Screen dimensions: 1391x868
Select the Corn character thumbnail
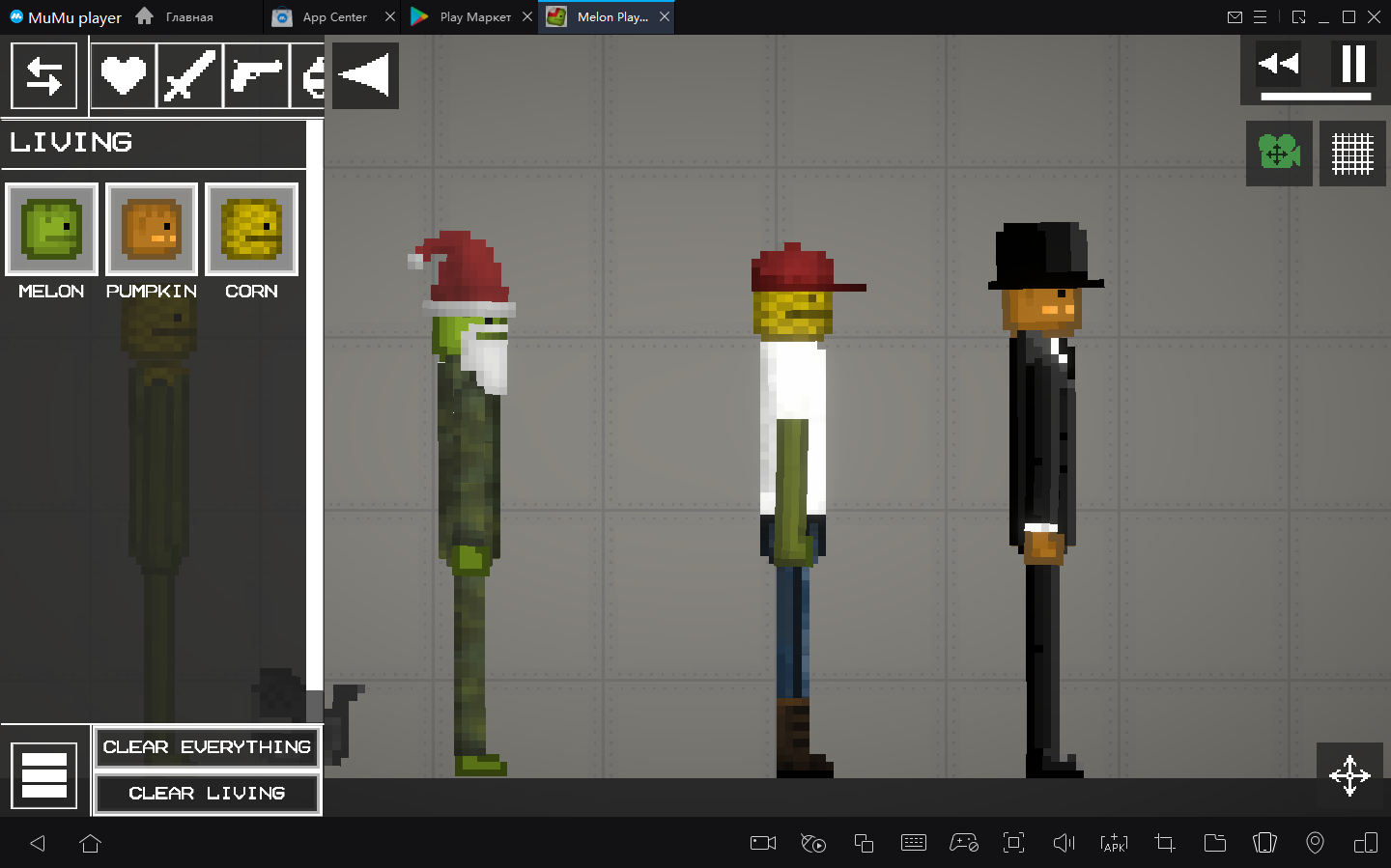[x=251, y=230]
